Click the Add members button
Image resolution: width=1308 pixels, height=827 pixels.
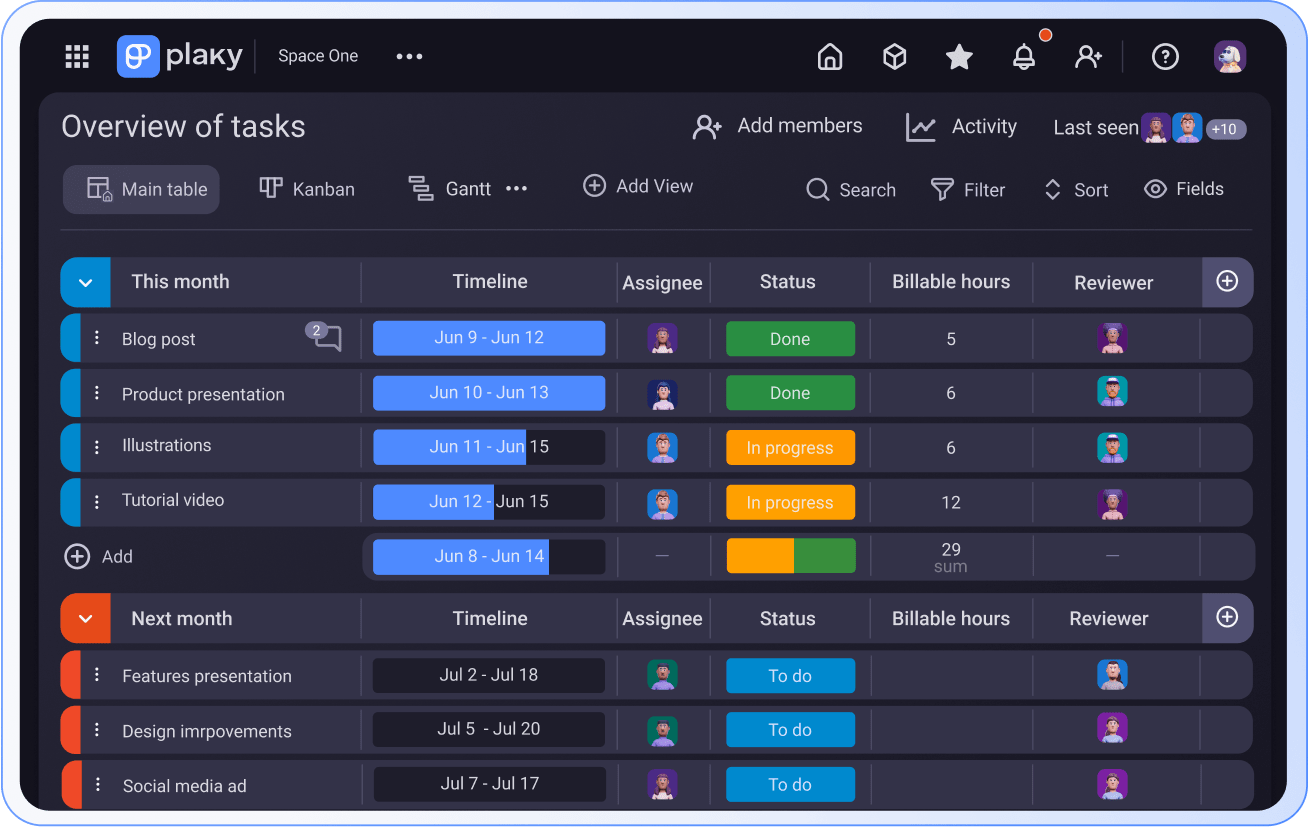tap(777, 127)
